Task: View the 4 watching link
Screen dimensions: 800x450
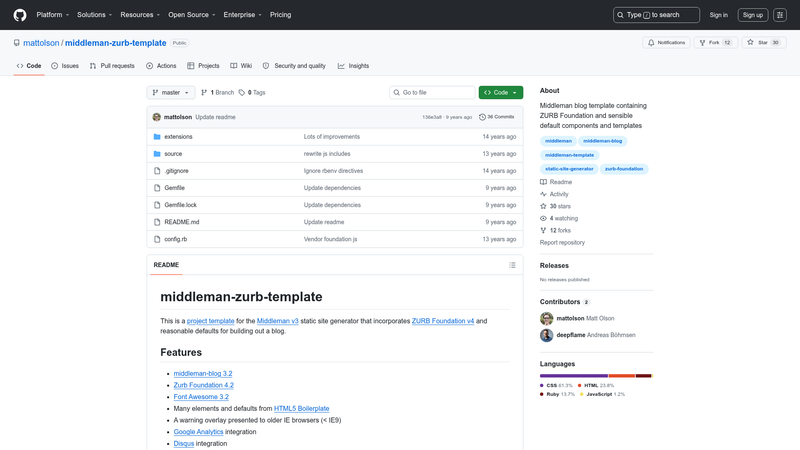Action: pos(559,218)
